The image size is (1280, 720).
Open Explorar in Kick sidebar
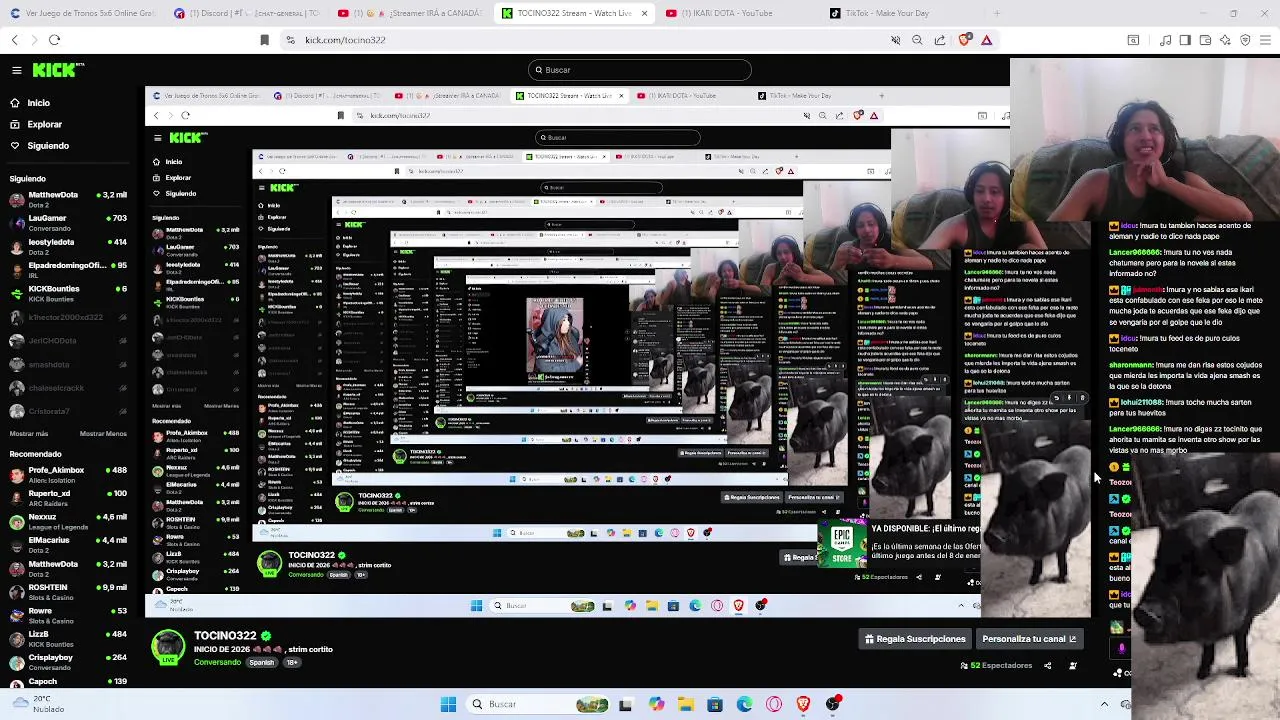click(x=36, y=125)
